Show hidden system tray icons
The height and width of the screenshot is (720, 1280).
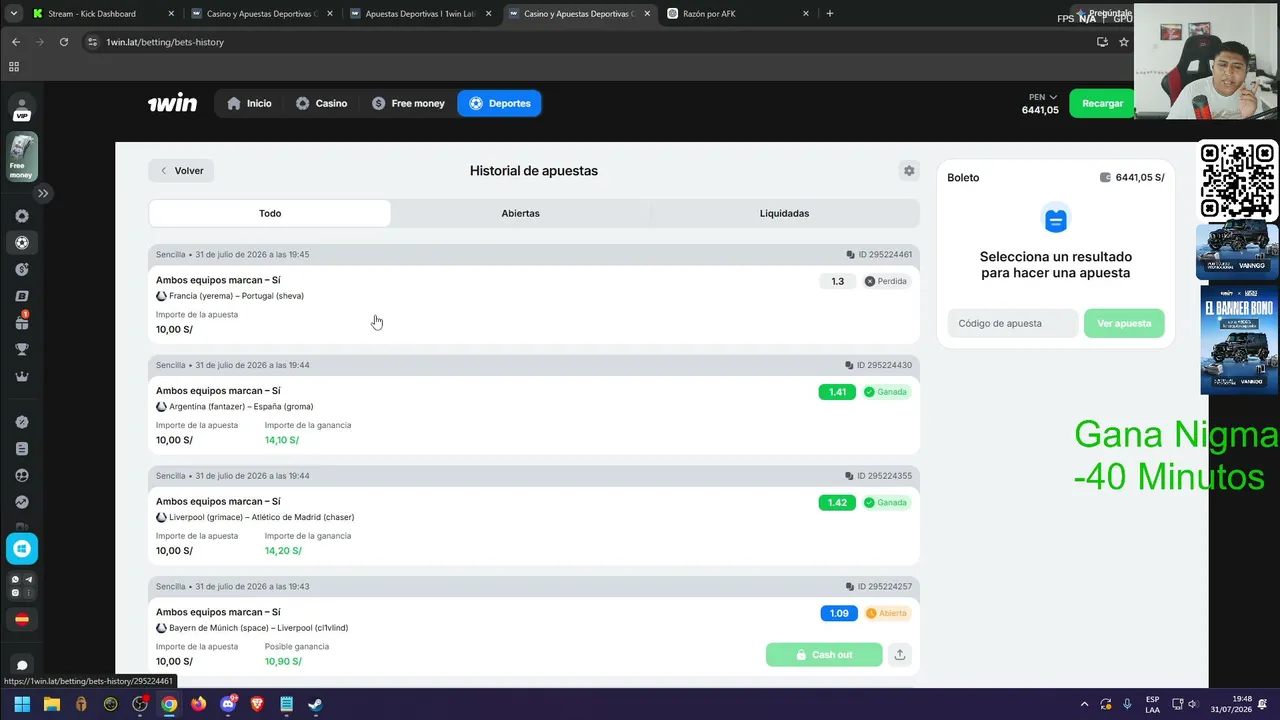[1084, 704]
